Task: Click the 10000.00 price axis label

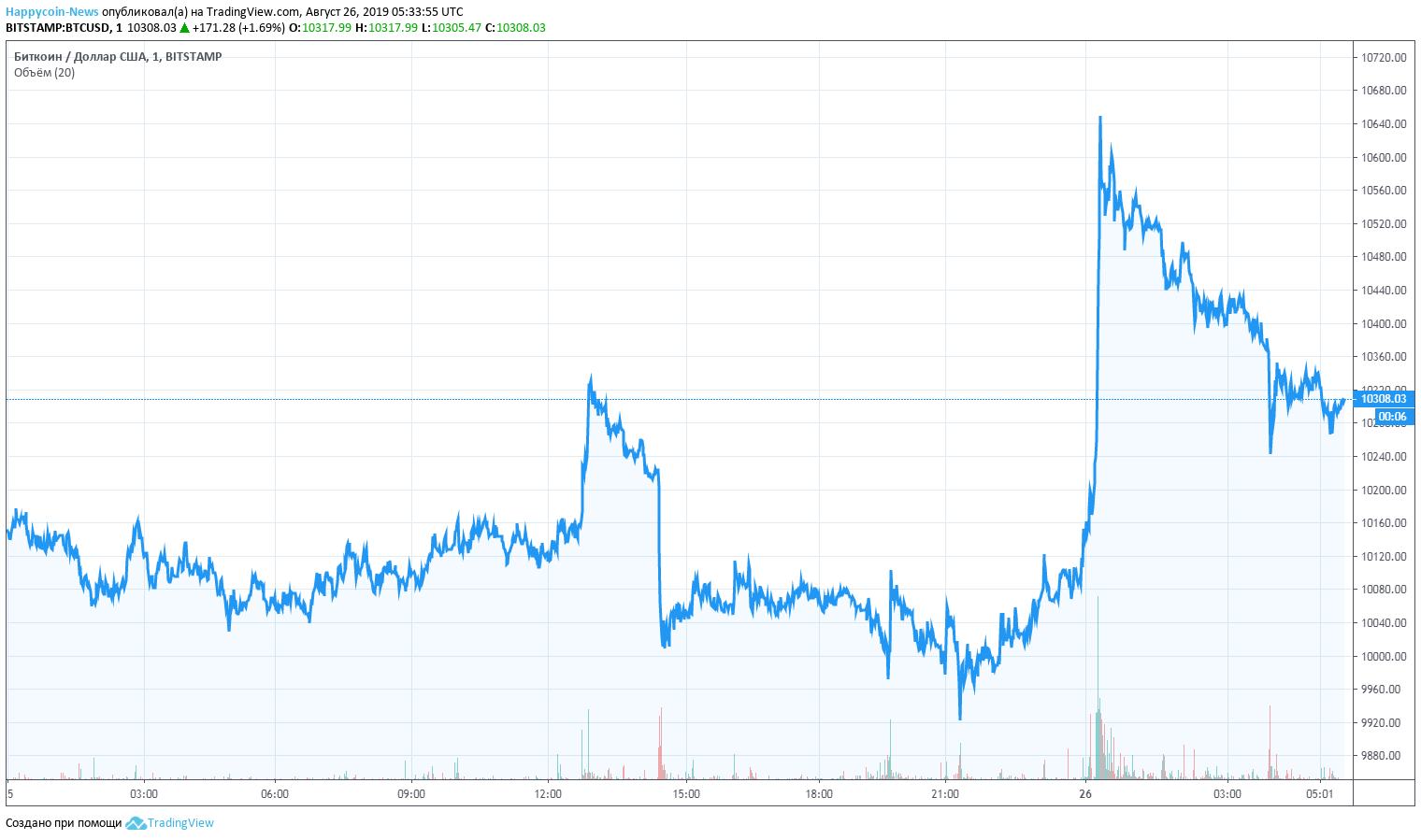Action: click(x=1384, y=657)
